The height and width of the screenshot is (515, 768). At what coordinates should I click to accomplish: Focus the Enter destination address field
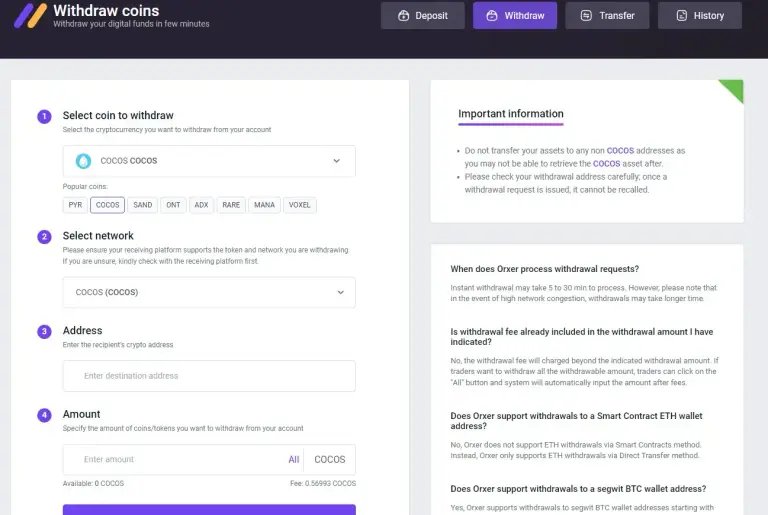tap(209, 376)
